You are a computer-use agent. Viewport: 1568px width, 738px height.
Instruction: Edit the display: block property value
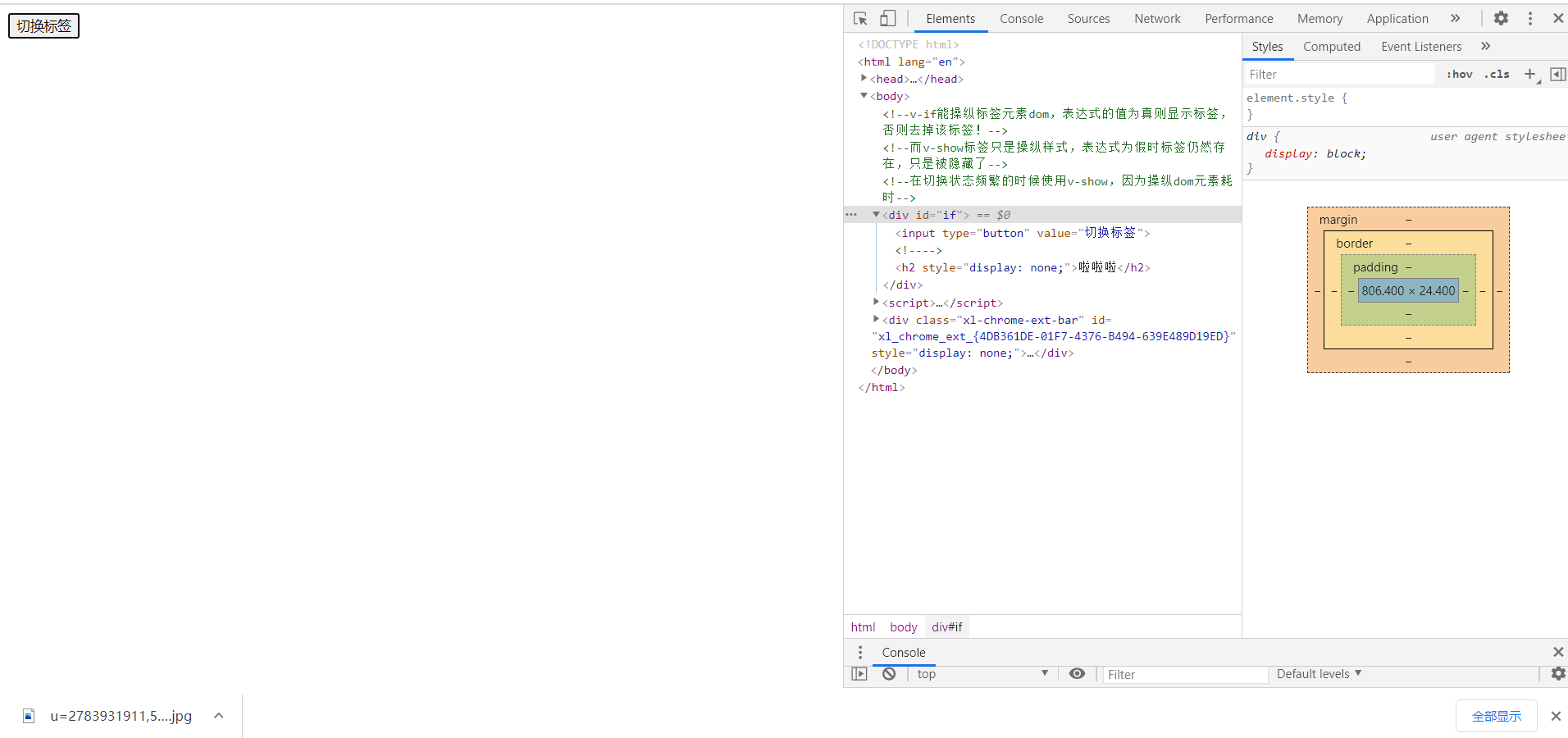click(x=1345, y=153)
